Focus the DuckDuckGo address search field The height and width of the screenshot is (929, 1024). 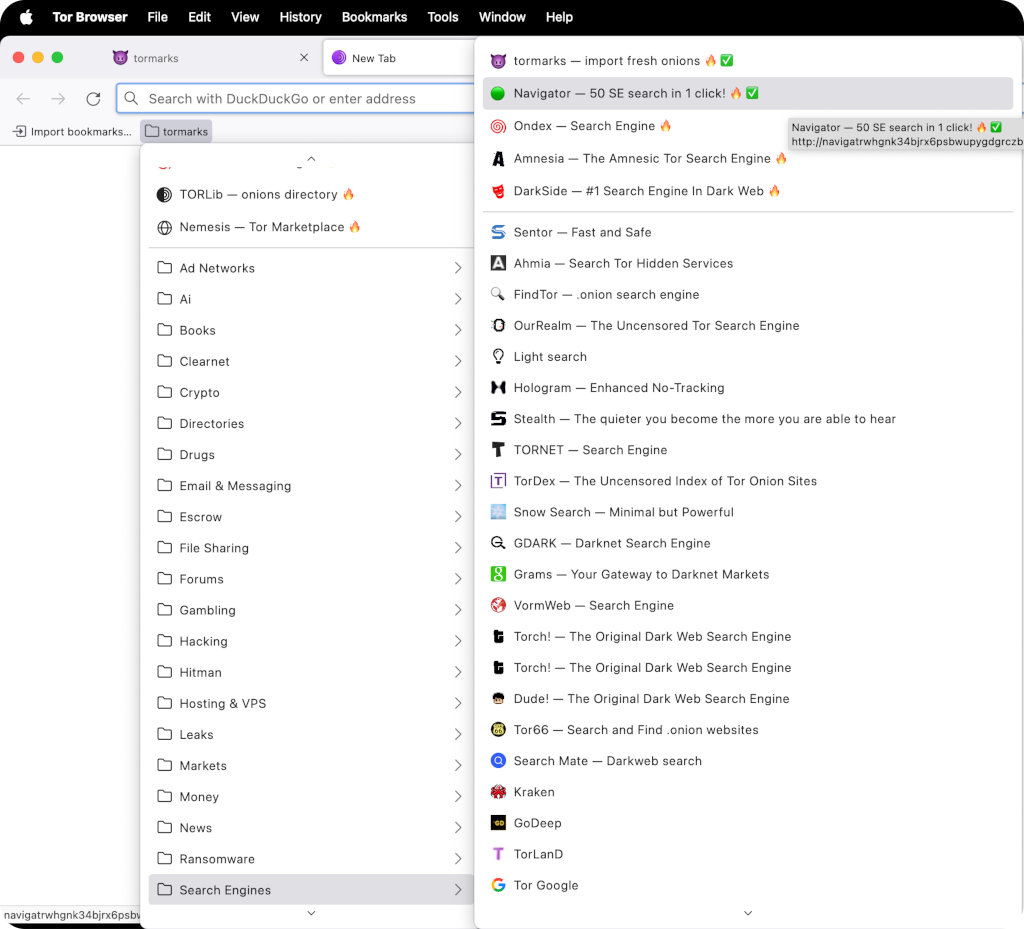(300, 99)
